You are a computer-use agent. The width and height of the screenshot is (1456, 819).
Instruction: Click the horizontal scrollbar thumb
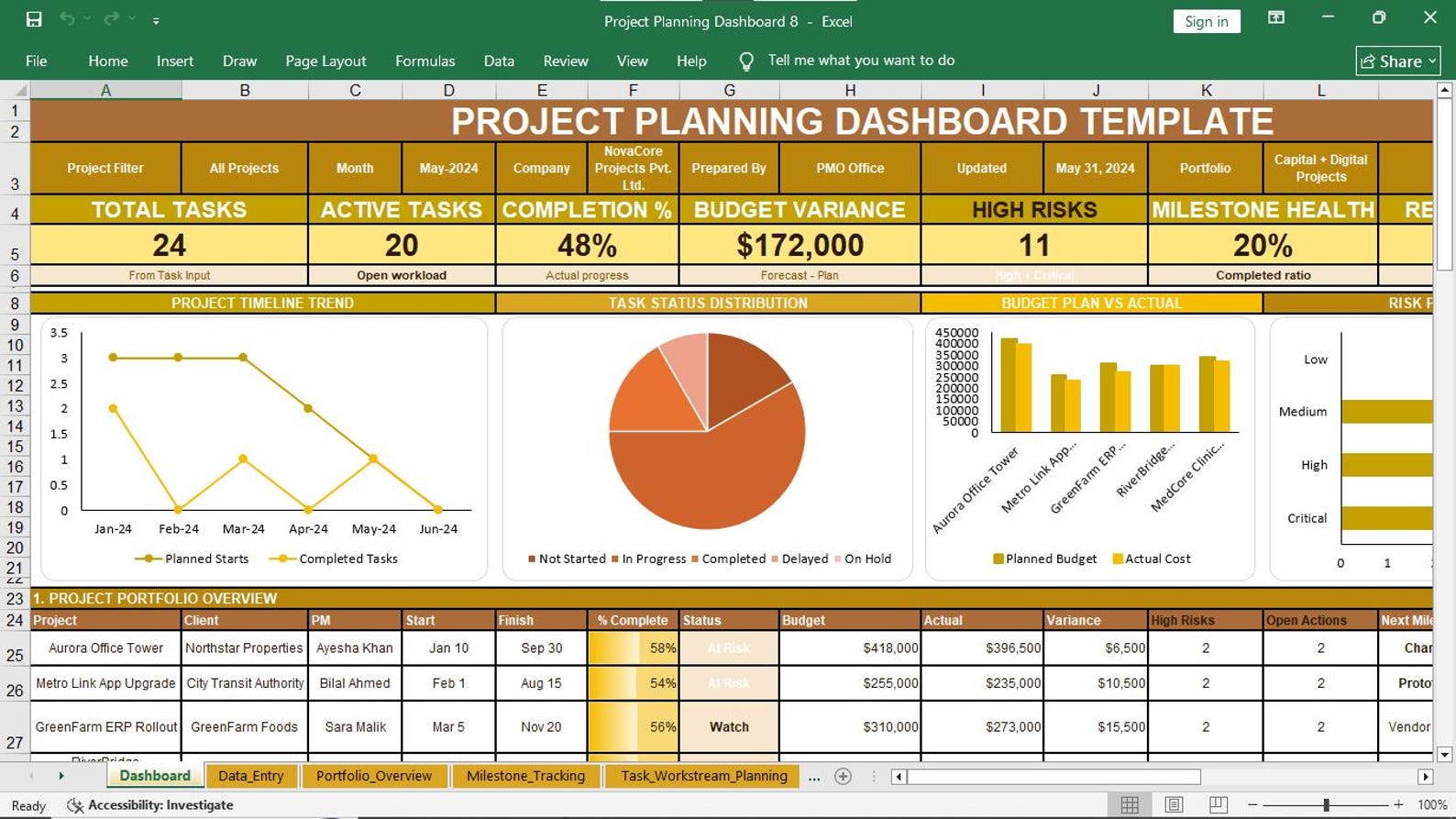(x=1053, y=777)
